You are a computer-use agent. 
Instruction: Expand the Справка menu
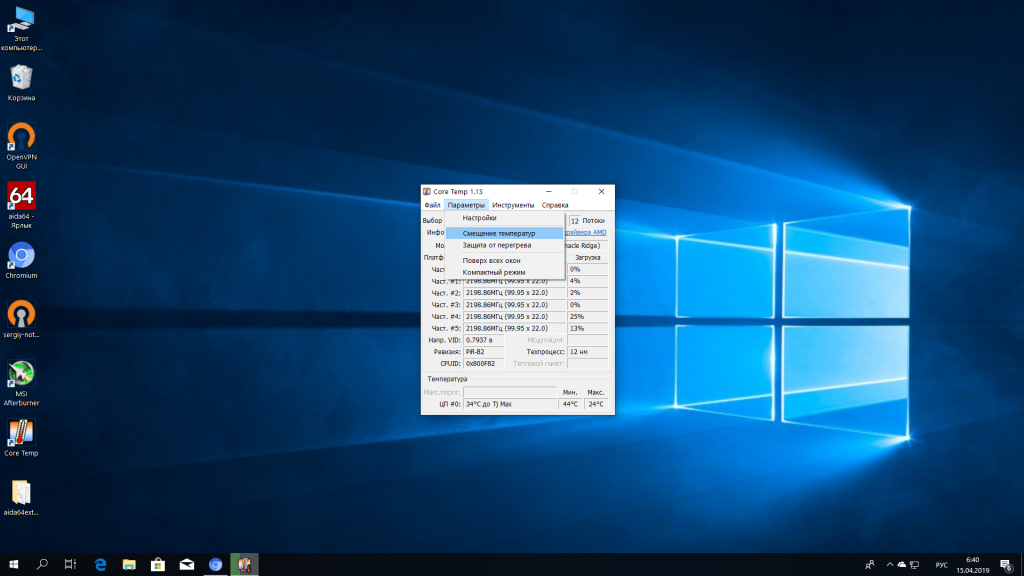coord(554,205)
